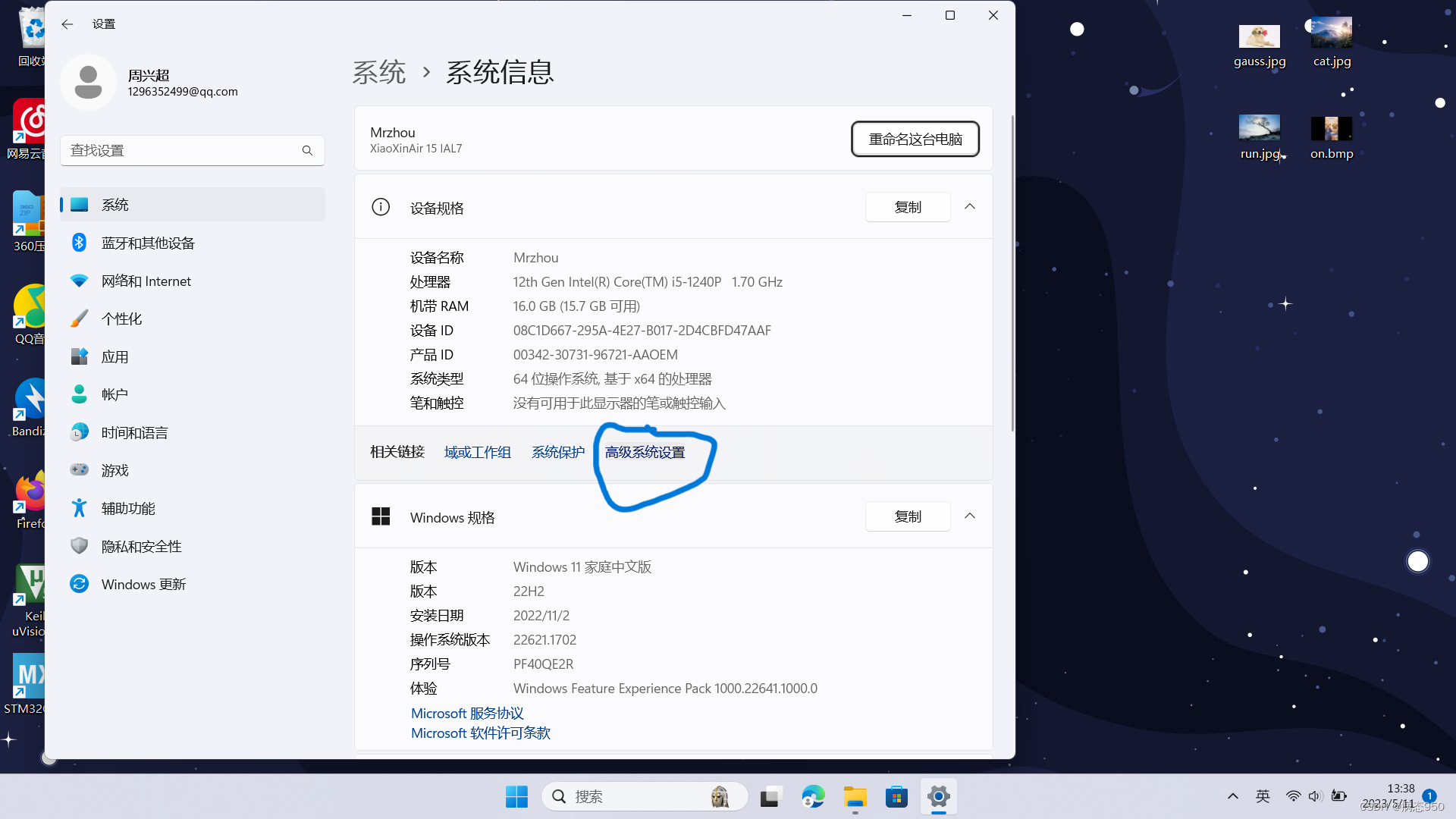Show hidden system tray icons chevron

1232,796
